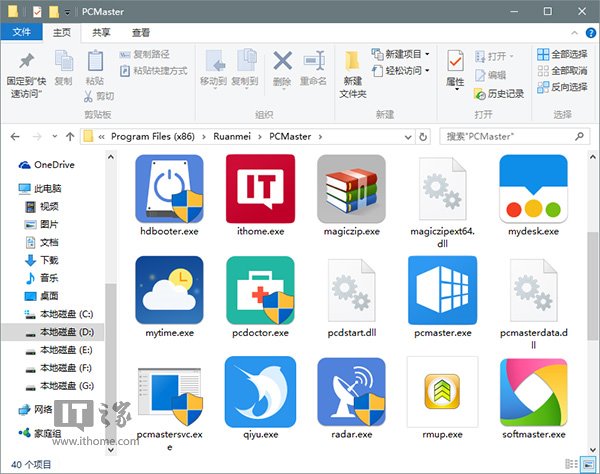Open Music (音乐) in sidebar

(42, 278)
